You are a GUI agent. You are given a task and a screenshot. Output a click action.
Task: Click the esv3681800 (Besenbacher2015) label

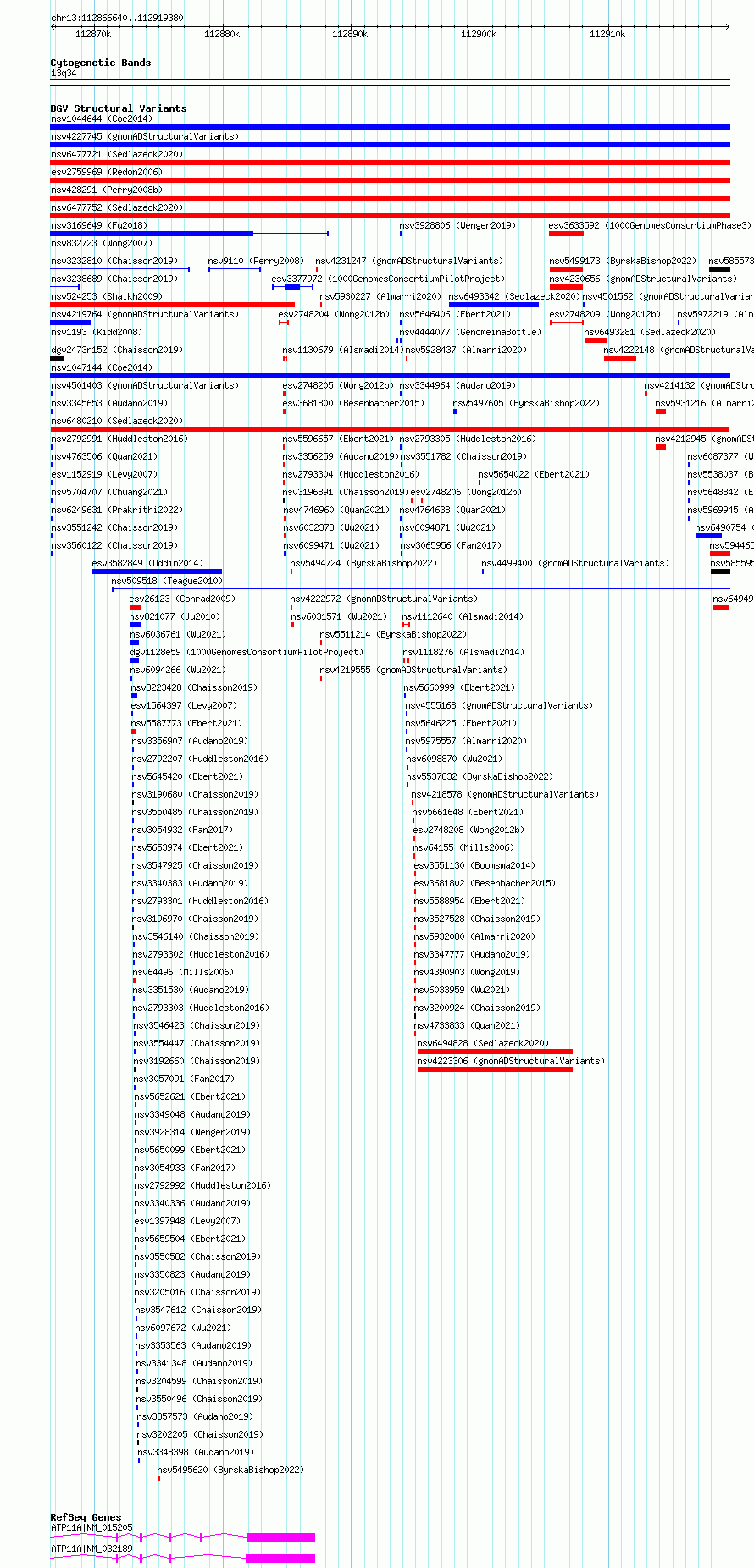coord(353,403)
